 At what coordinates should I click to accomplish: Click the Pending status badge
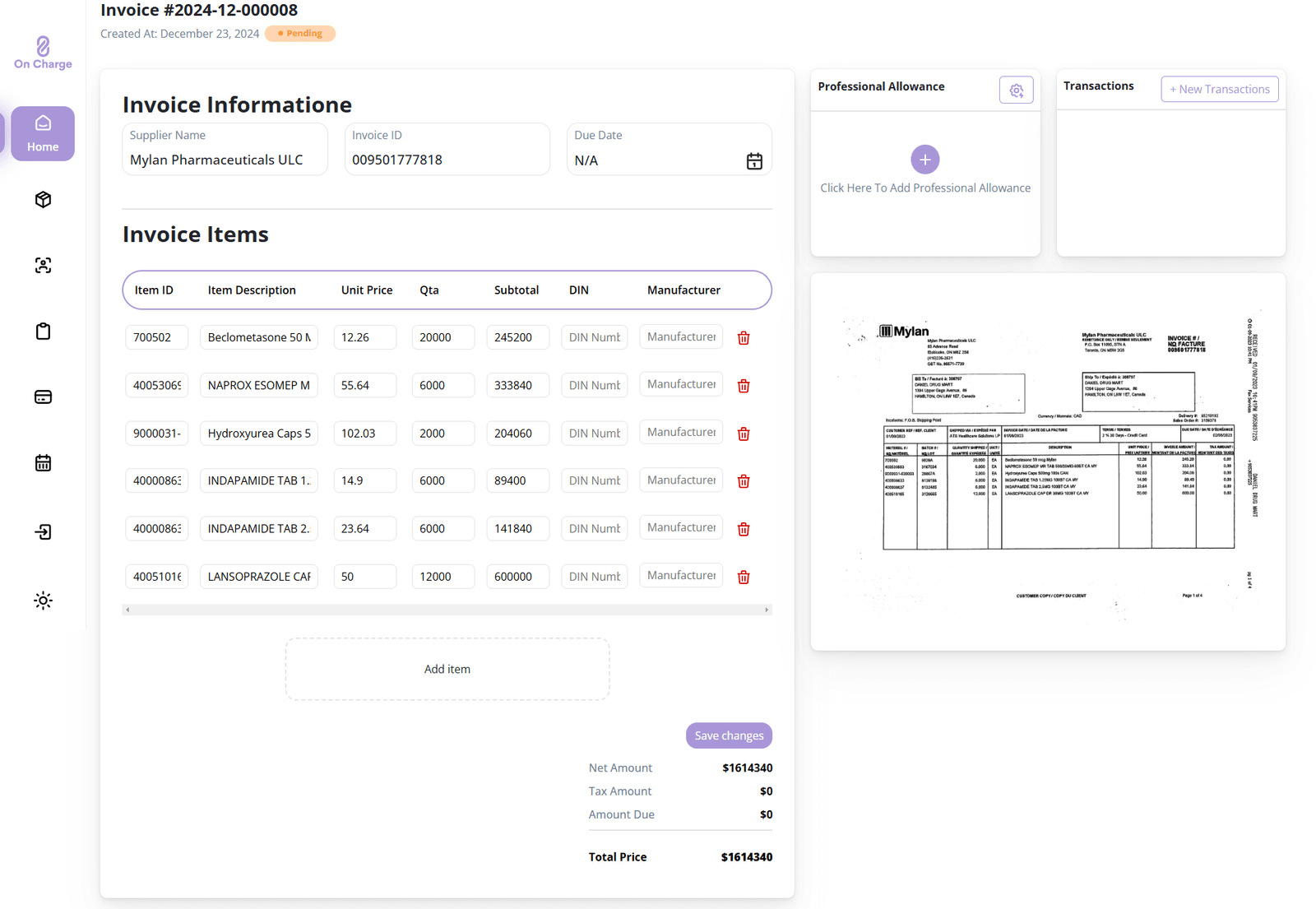[x=300, y=34]
